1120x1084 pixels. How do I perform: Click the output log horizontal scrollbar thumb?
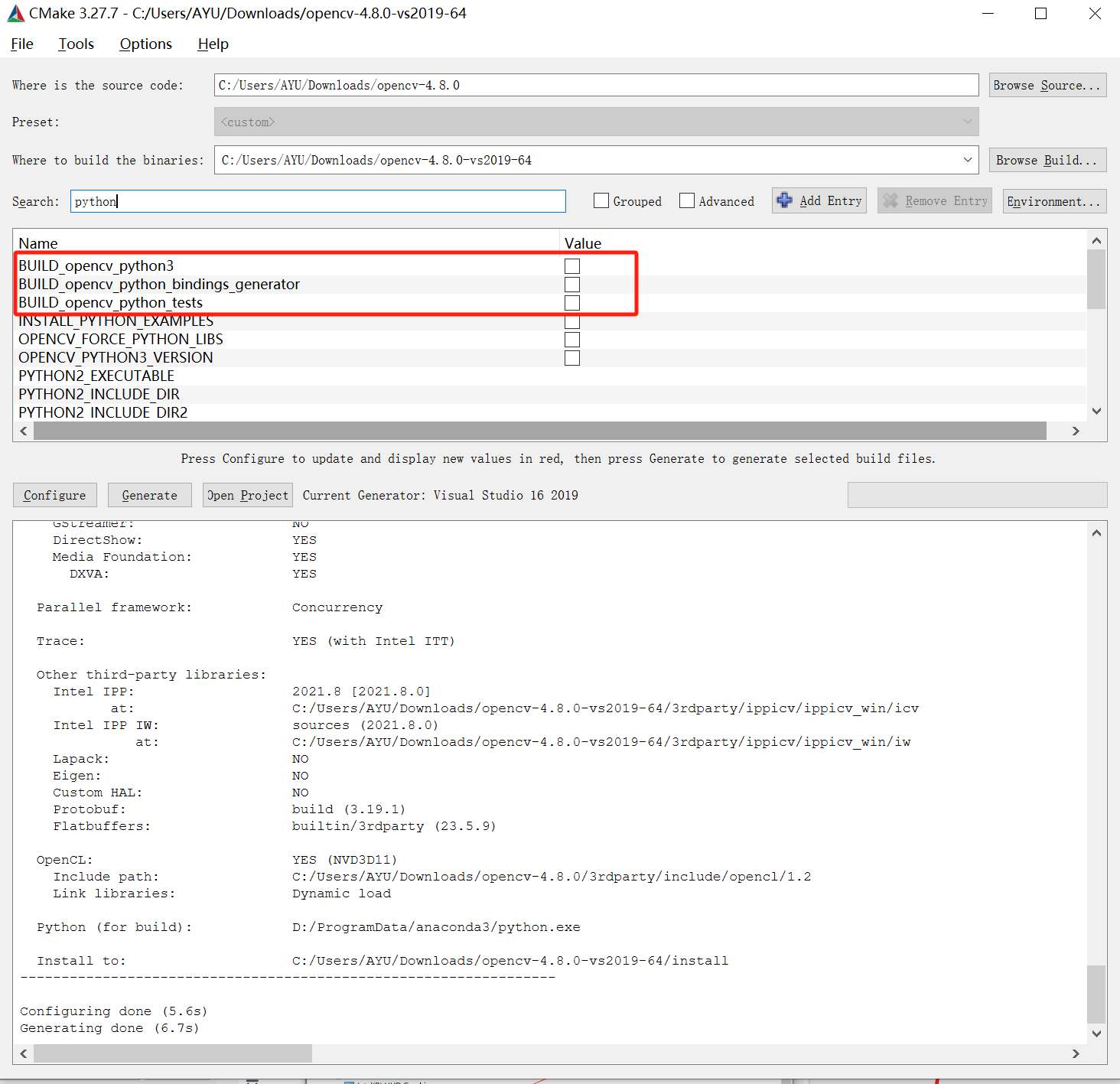(x=173, y=1053)
